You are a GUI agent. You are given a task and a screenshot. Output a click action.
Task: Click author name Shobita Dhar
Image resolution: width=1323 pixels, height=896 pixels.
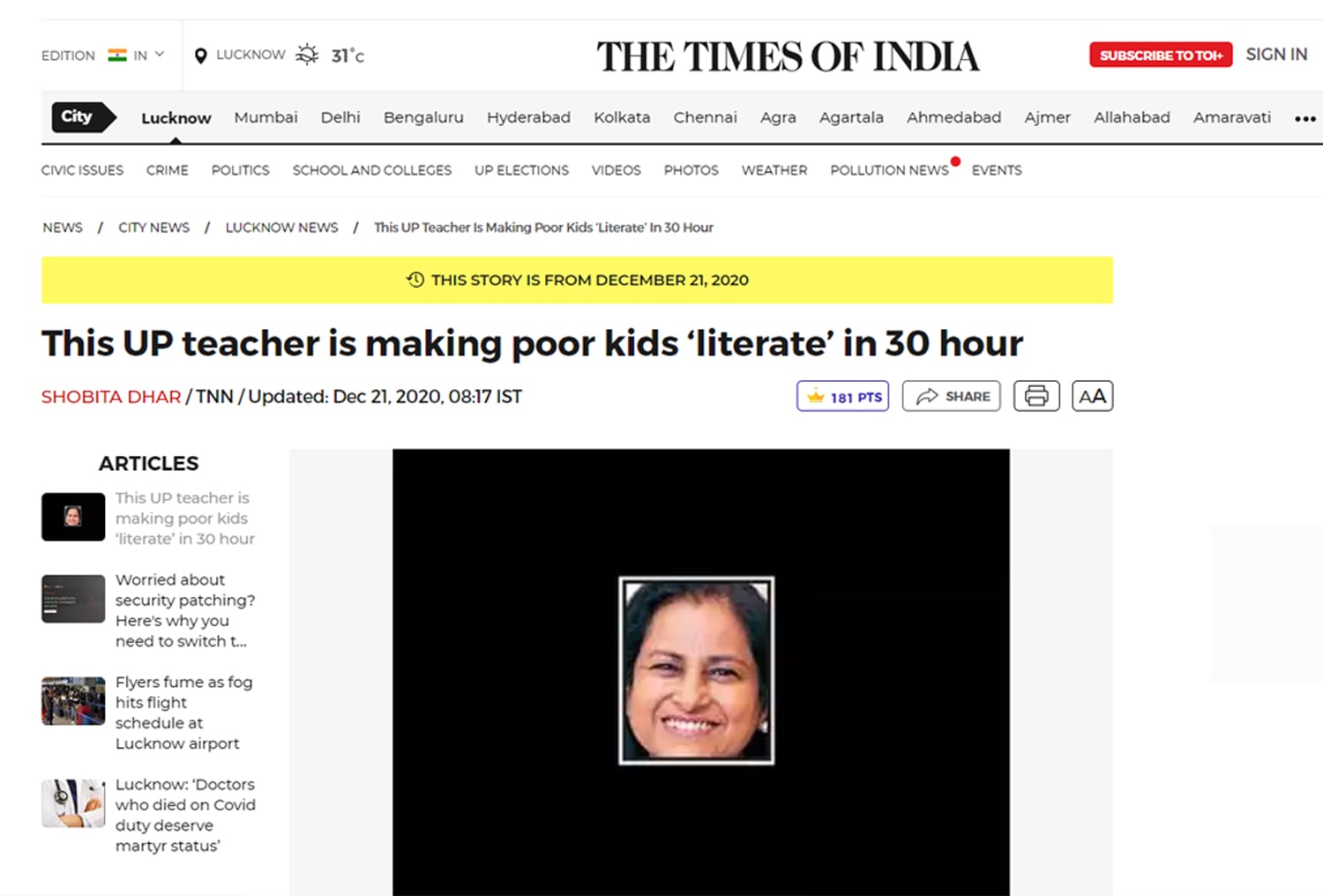[111, 397]
